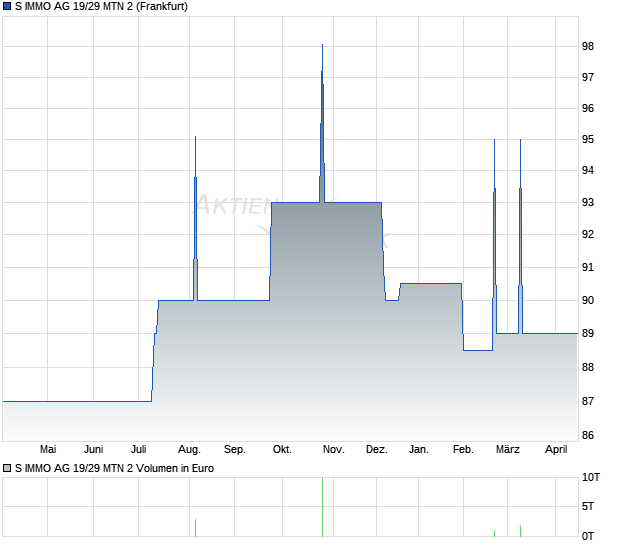The image size is (620, 546).
Task: Click the 10T volume axis value
Action: 591,477
